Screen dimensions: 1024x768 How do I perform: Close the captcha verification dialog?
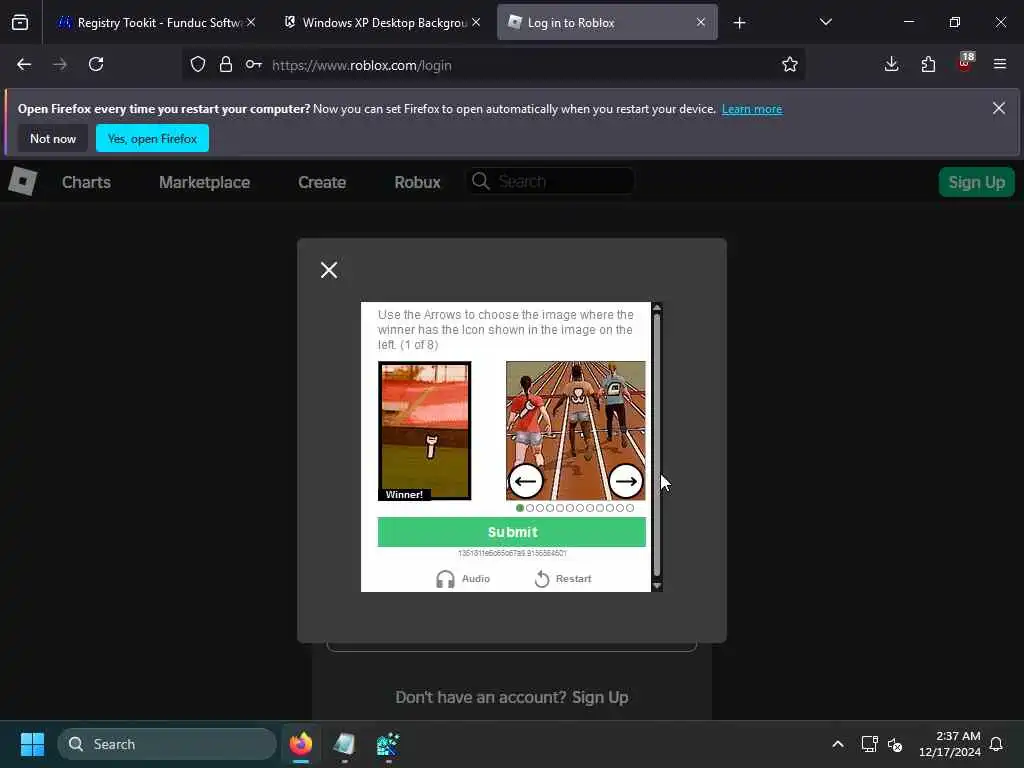point(329,270)
